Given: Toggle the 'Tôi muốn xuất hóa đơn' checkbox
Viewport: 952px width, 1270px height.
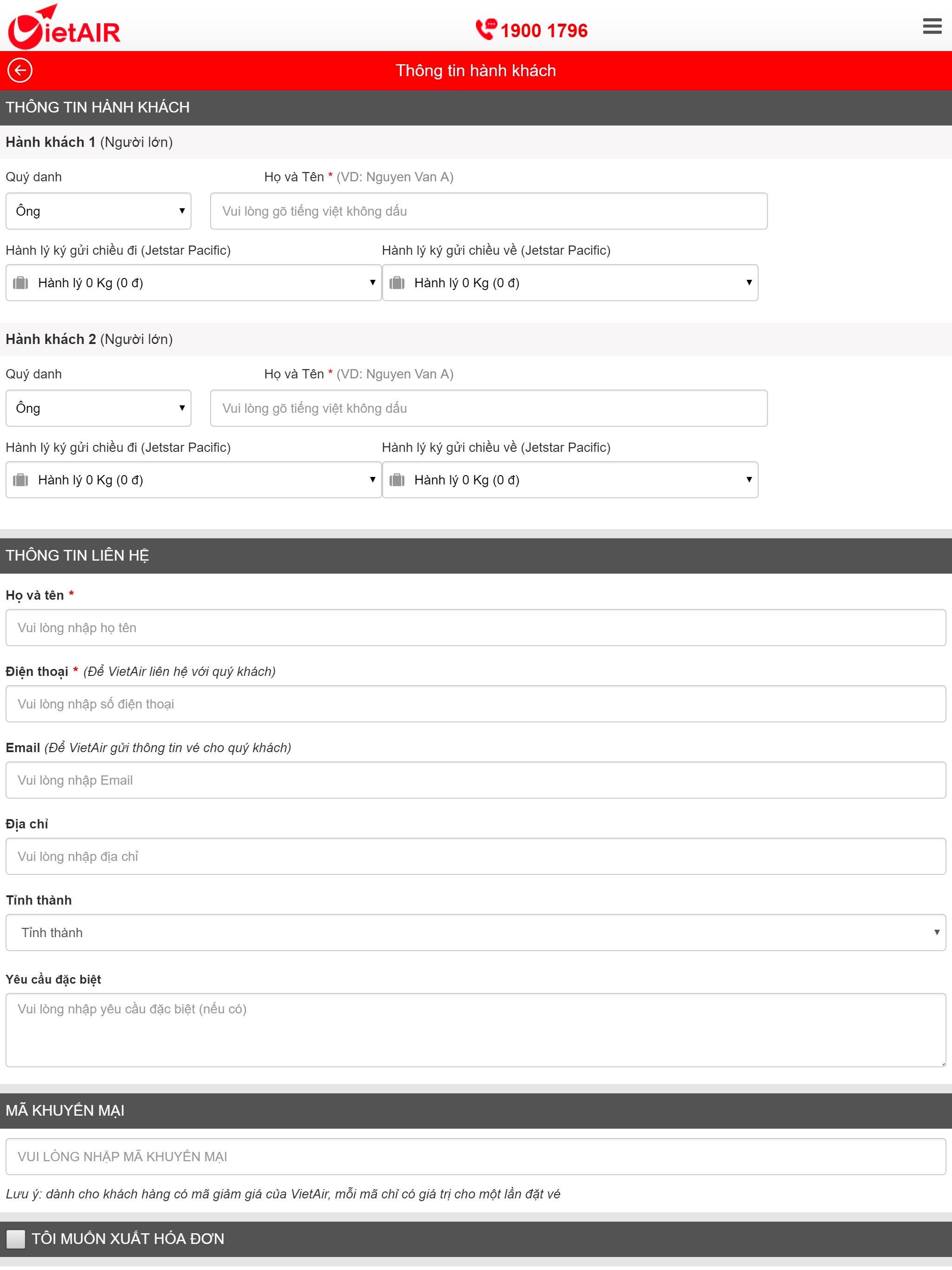Looking at the screenshot, I should click(x=15, y=1238).
